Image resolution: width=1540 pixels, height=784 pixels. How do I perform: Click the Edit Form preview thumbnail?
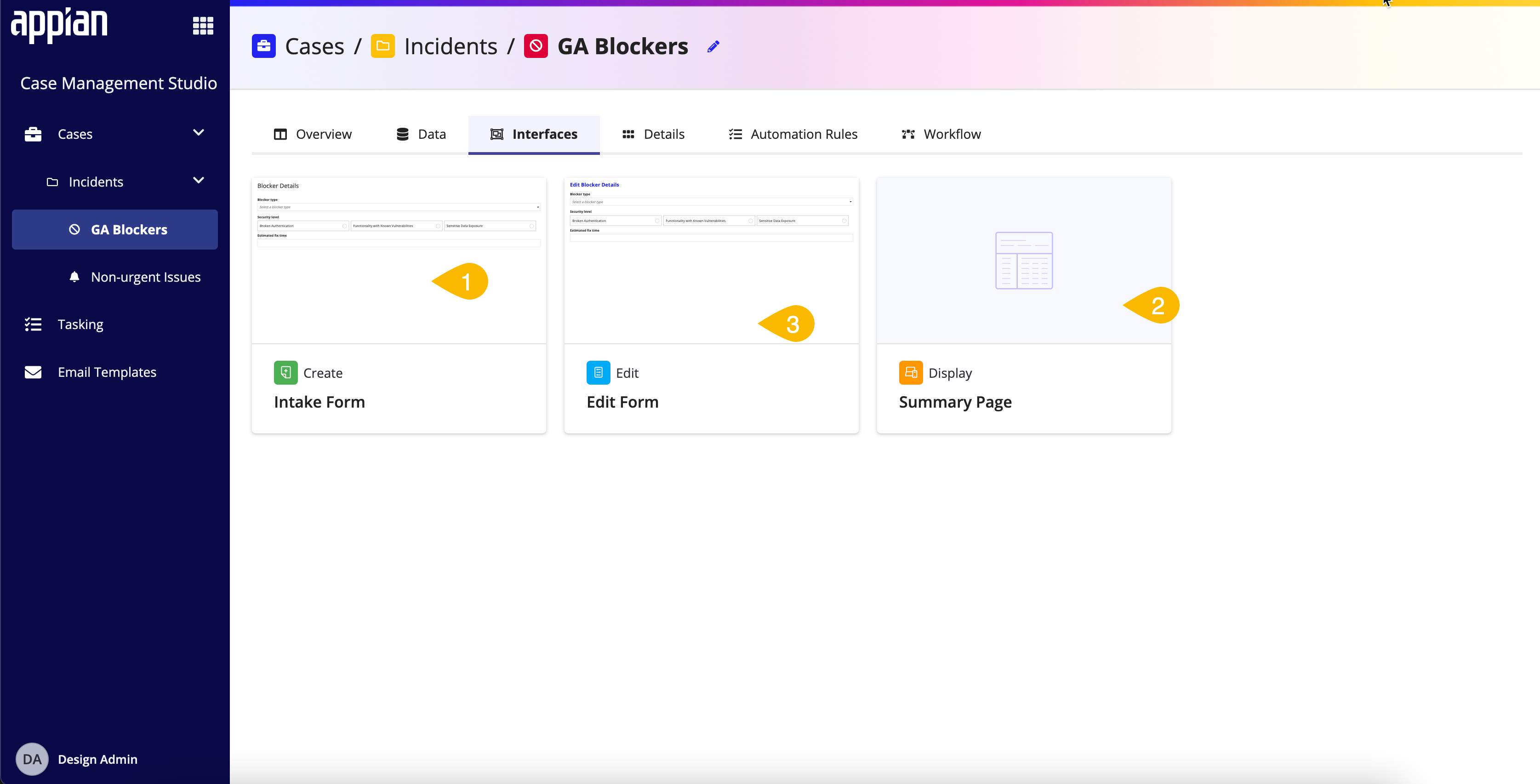click(712, 261)
